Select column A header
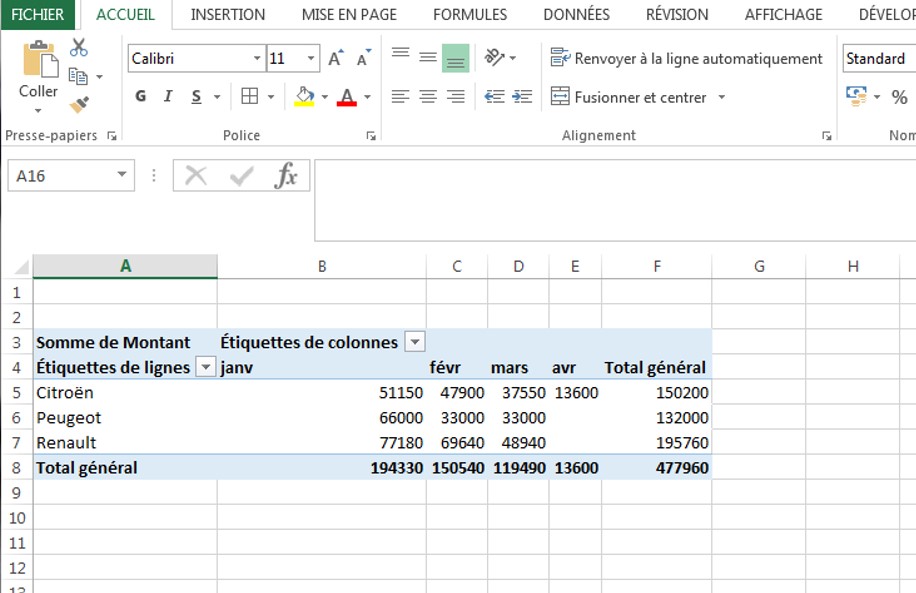 125,266
